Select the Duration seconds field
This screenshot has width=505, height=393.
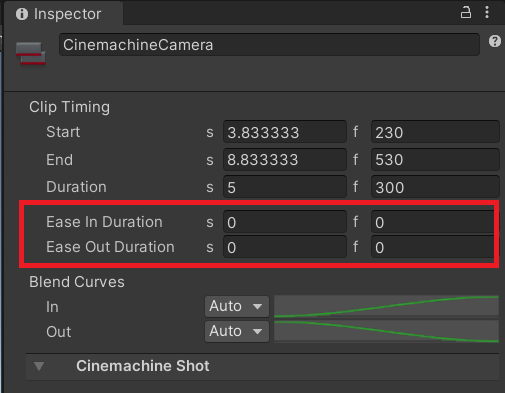[x=285, y=187]
